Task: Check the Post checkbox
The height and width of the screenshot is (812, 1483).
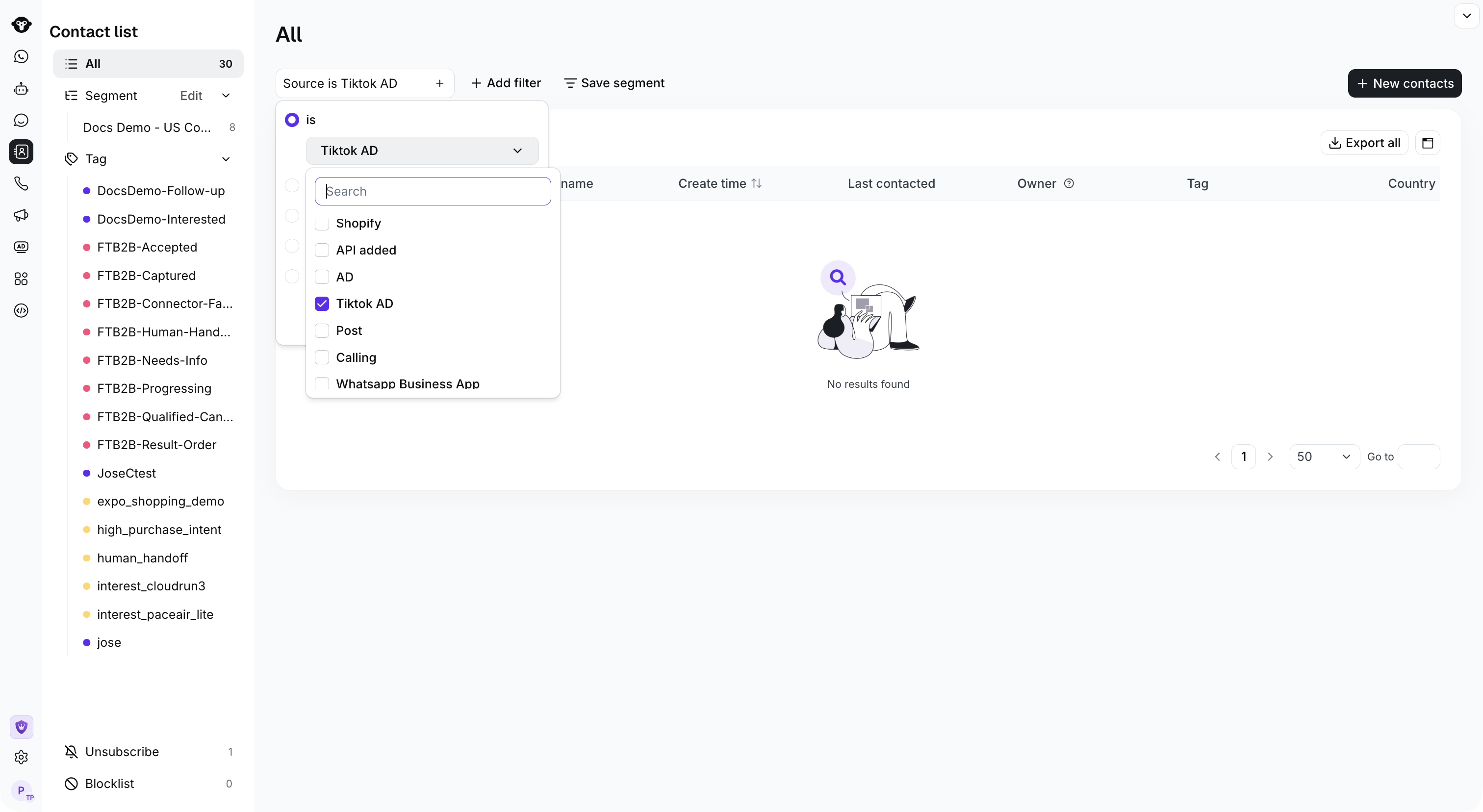Action: 322,331
